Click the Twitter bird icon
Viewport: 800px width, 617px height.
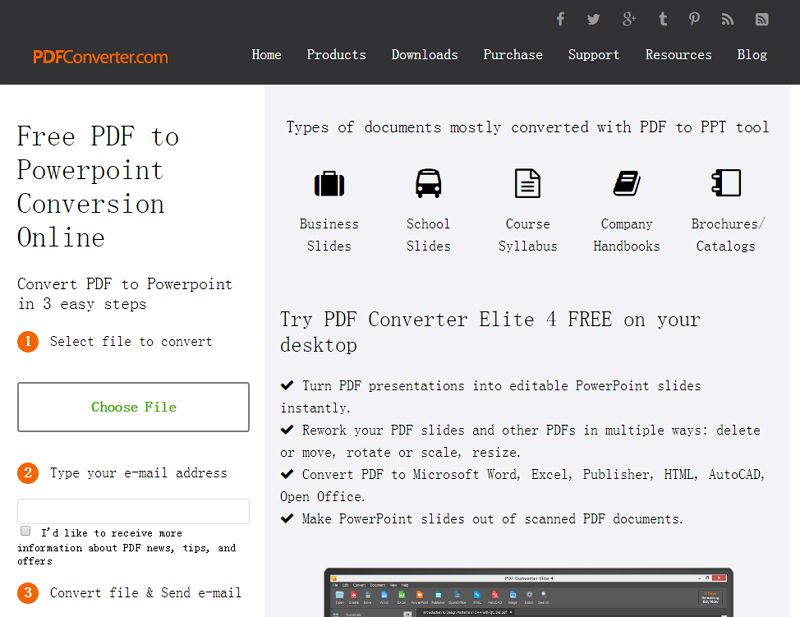tap(594, 19)
